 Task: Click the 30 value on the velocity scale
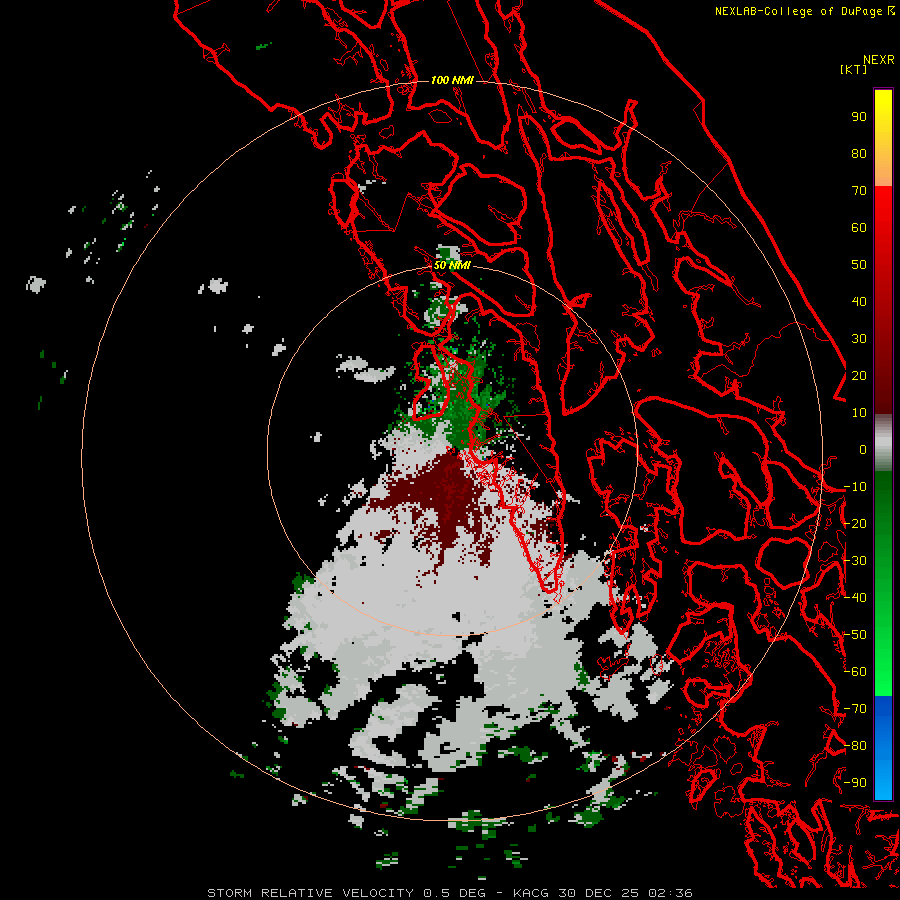coord(859,339)
